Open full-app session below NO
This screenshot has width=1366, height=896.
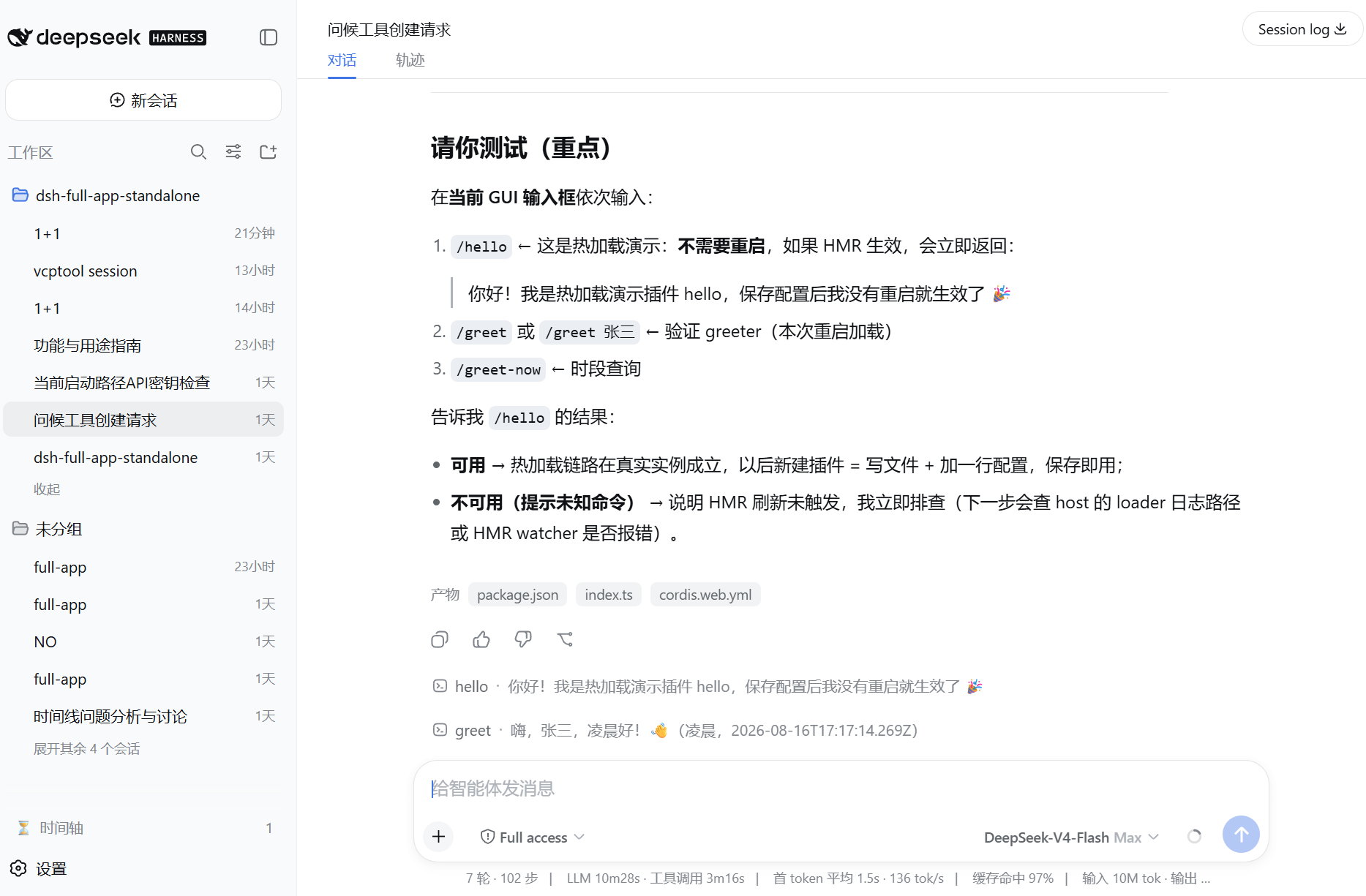pos(143,679)
